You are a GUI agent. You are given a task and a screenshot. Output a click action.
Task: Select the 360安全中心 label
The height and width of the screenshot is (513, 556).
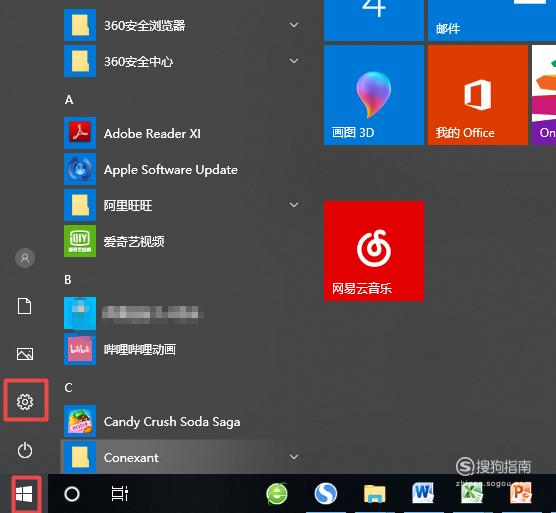[x=139, y=62]
